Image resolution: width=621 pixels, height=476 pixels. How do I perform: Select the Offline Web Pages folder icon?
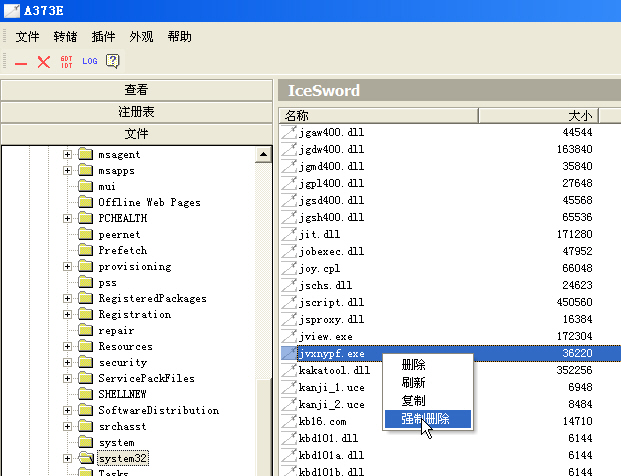coord(86,202)
